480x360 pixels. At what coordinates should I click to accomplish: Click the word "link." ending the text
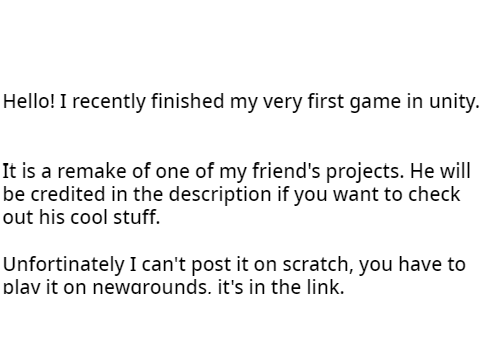[x=325, y=287]
